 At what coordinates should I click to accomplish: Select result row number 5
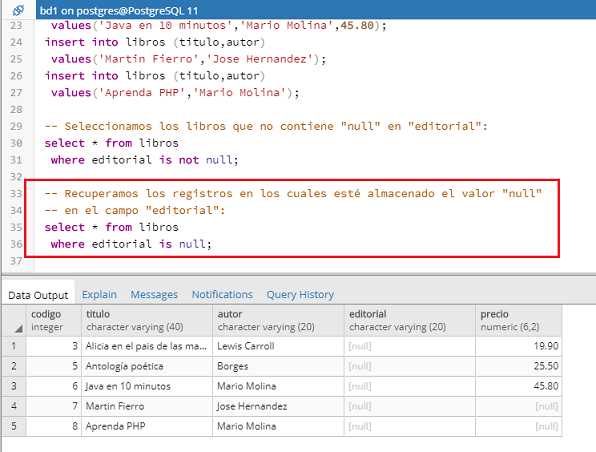pos(14,426)
